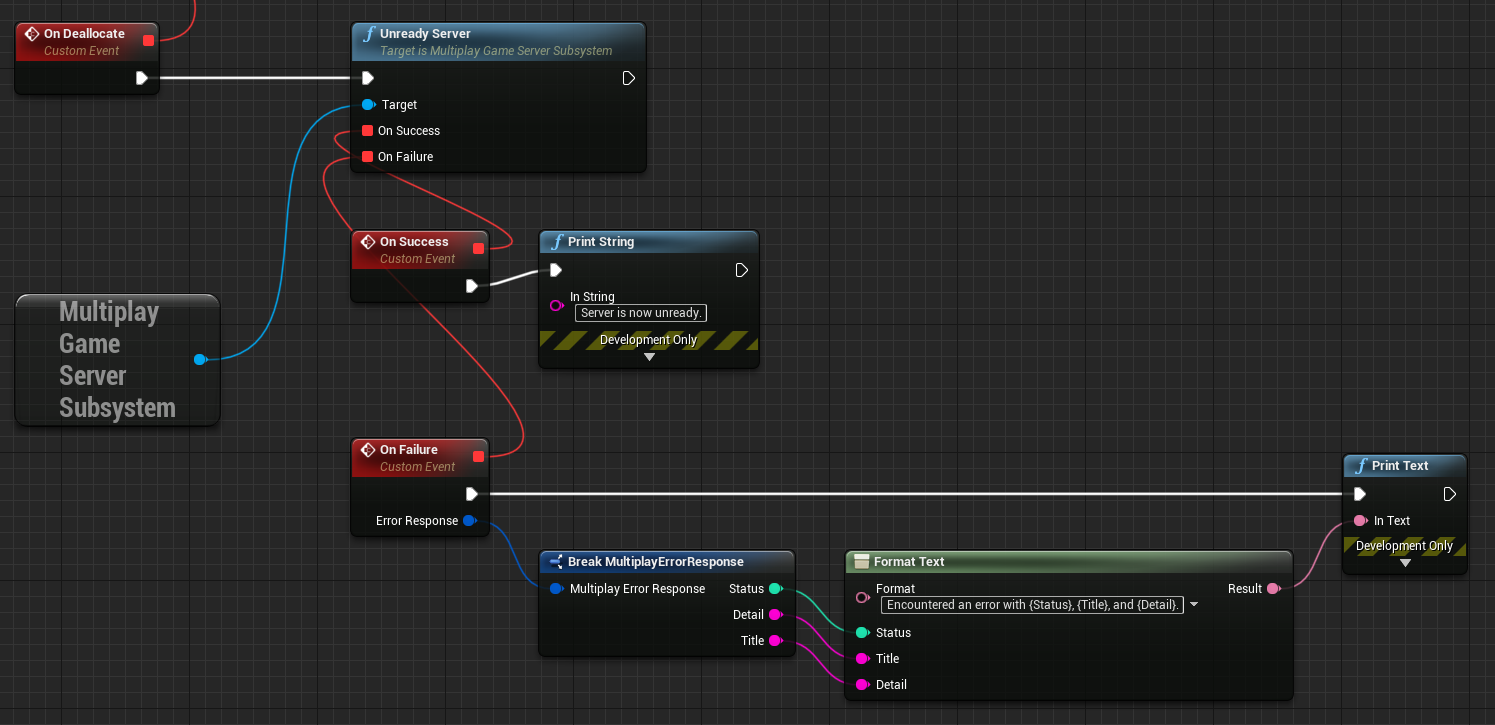Select the On Success custom event icon
The width and height of the screenshot is (1495, 725).
coord(366,241)
